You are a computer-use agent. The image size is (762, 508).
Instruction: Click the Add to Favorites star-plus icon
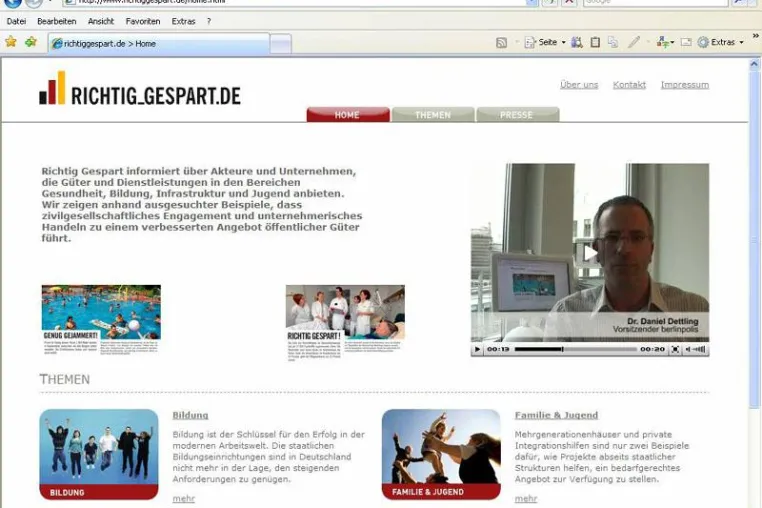[x=31, y=42]
